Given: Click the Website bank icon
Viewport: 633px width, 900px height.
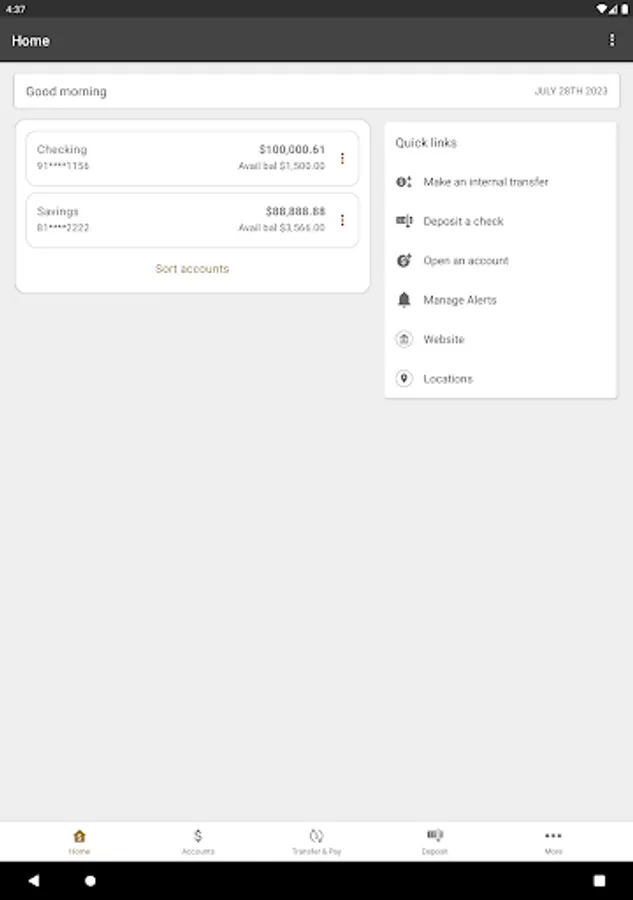Looking at the screenshot, I should point(404,339).
